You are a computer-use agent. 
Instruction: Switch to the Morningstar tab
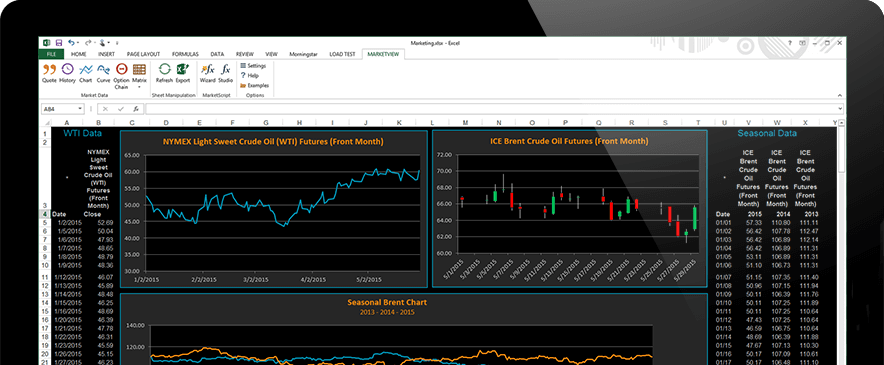(303, 54)
